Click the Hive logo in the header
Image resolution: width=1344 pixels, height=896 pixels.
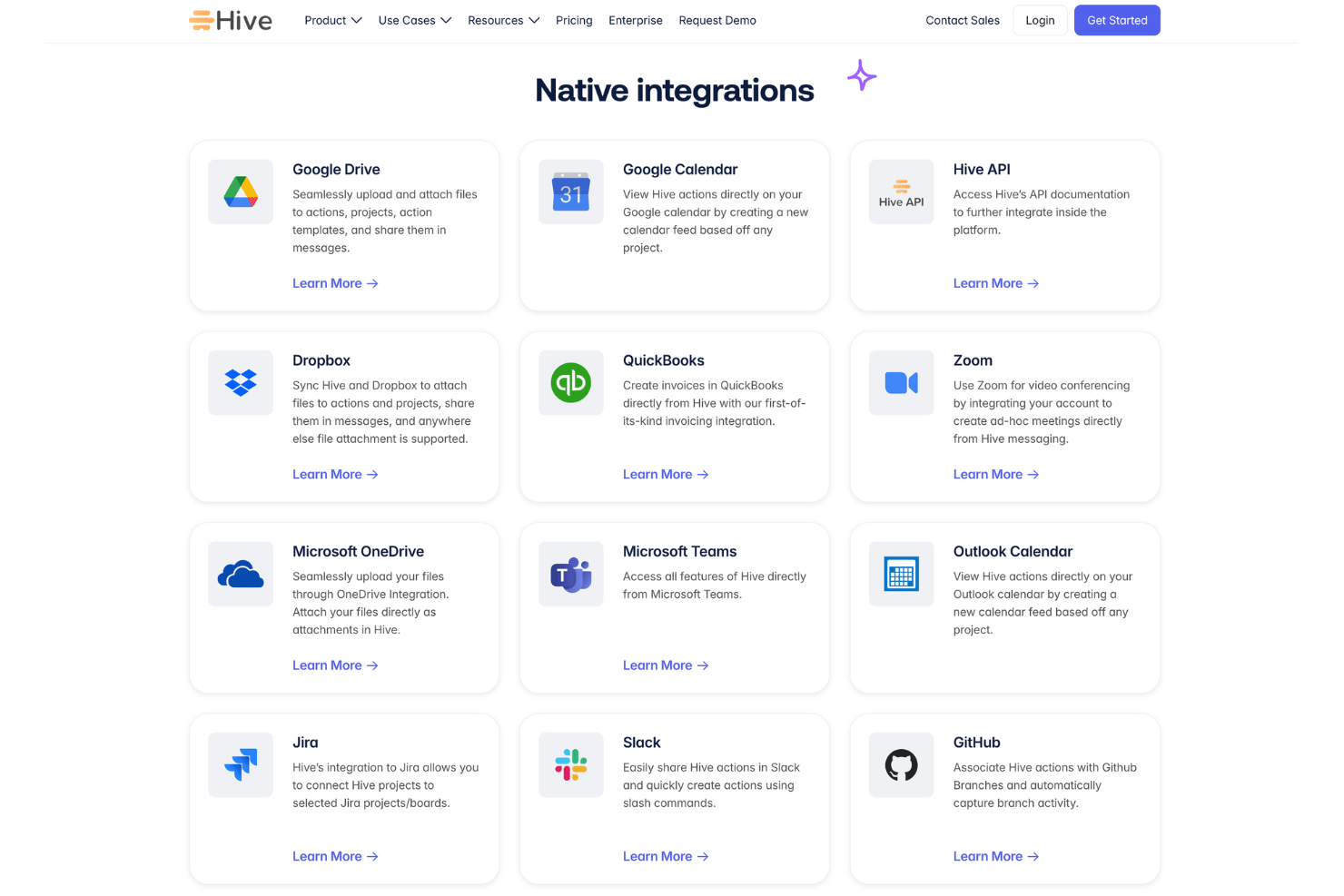[x=231, y=20]
